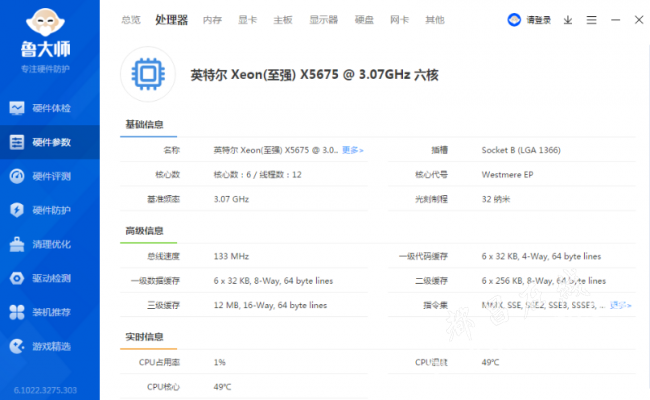
Task: Click the 4-Way code cache value
Action: click(541, 256)
